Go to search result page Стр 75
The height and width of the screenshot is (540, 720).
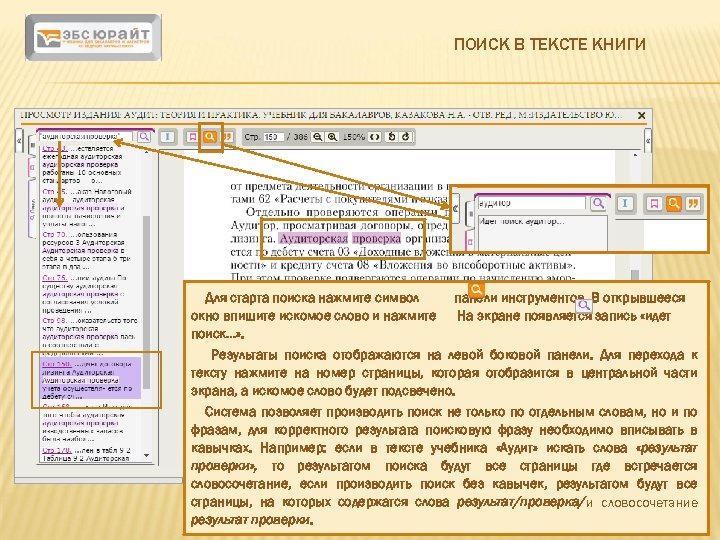[x=55, y=278]
